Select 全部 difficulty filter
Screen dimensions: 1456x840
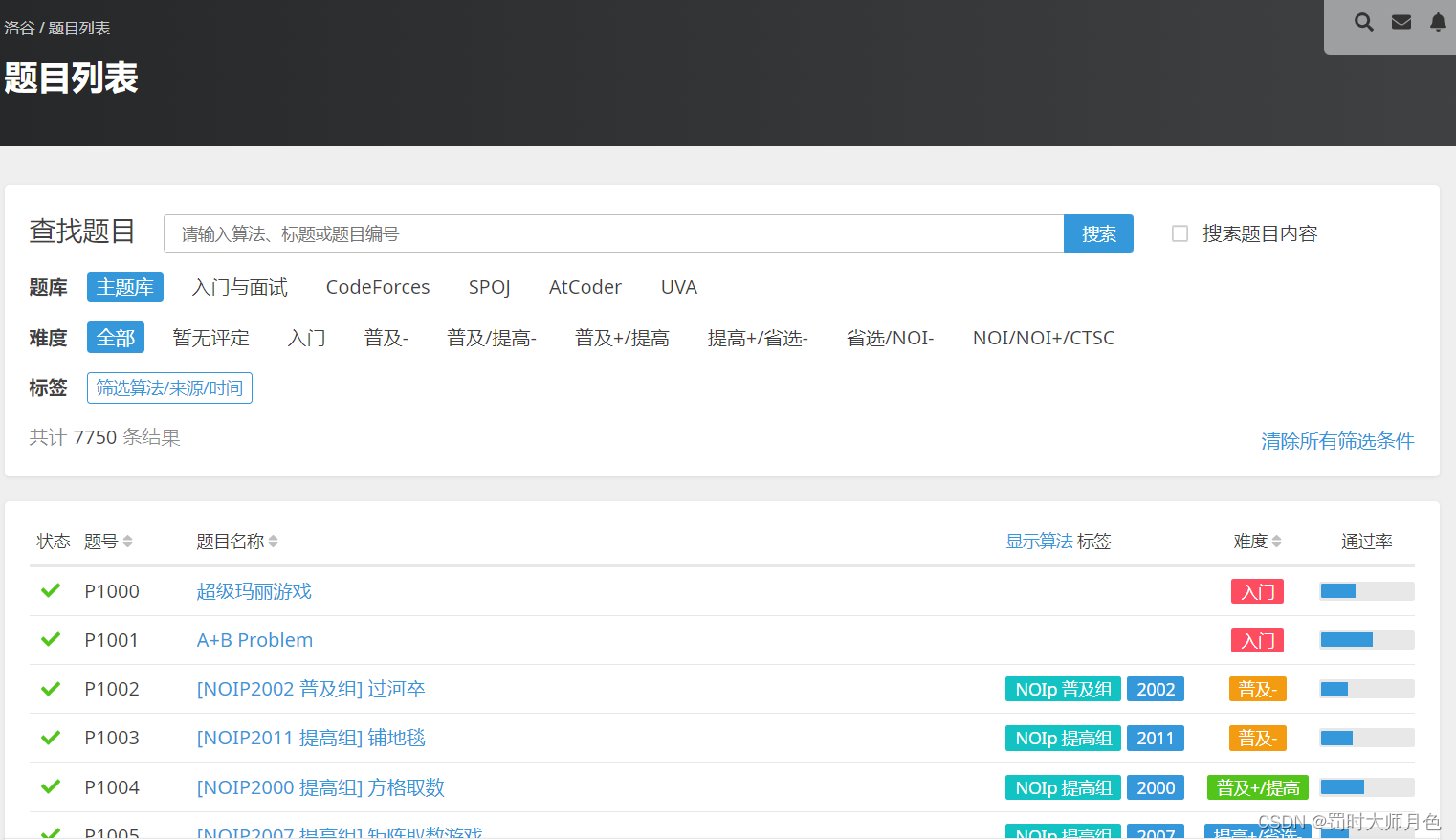(x=116, y=338)
